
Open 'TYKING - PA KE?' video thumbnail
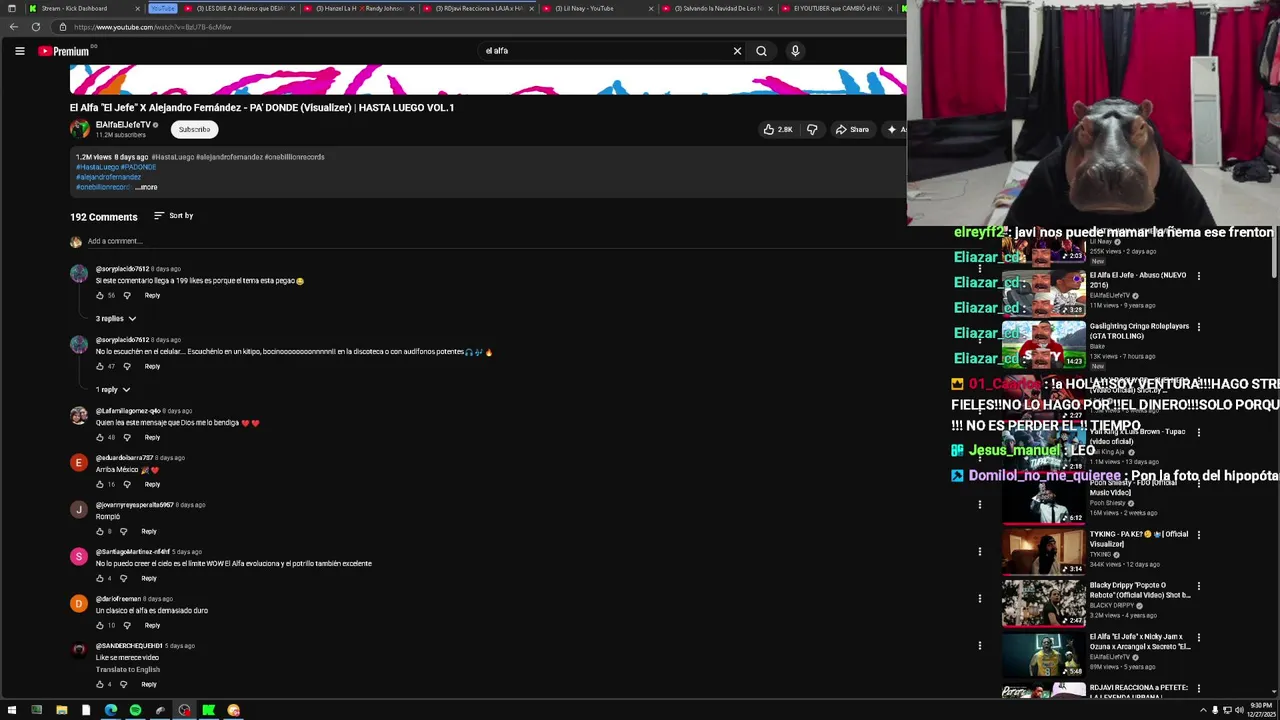pyautogui.click(x=1043, y=551)
